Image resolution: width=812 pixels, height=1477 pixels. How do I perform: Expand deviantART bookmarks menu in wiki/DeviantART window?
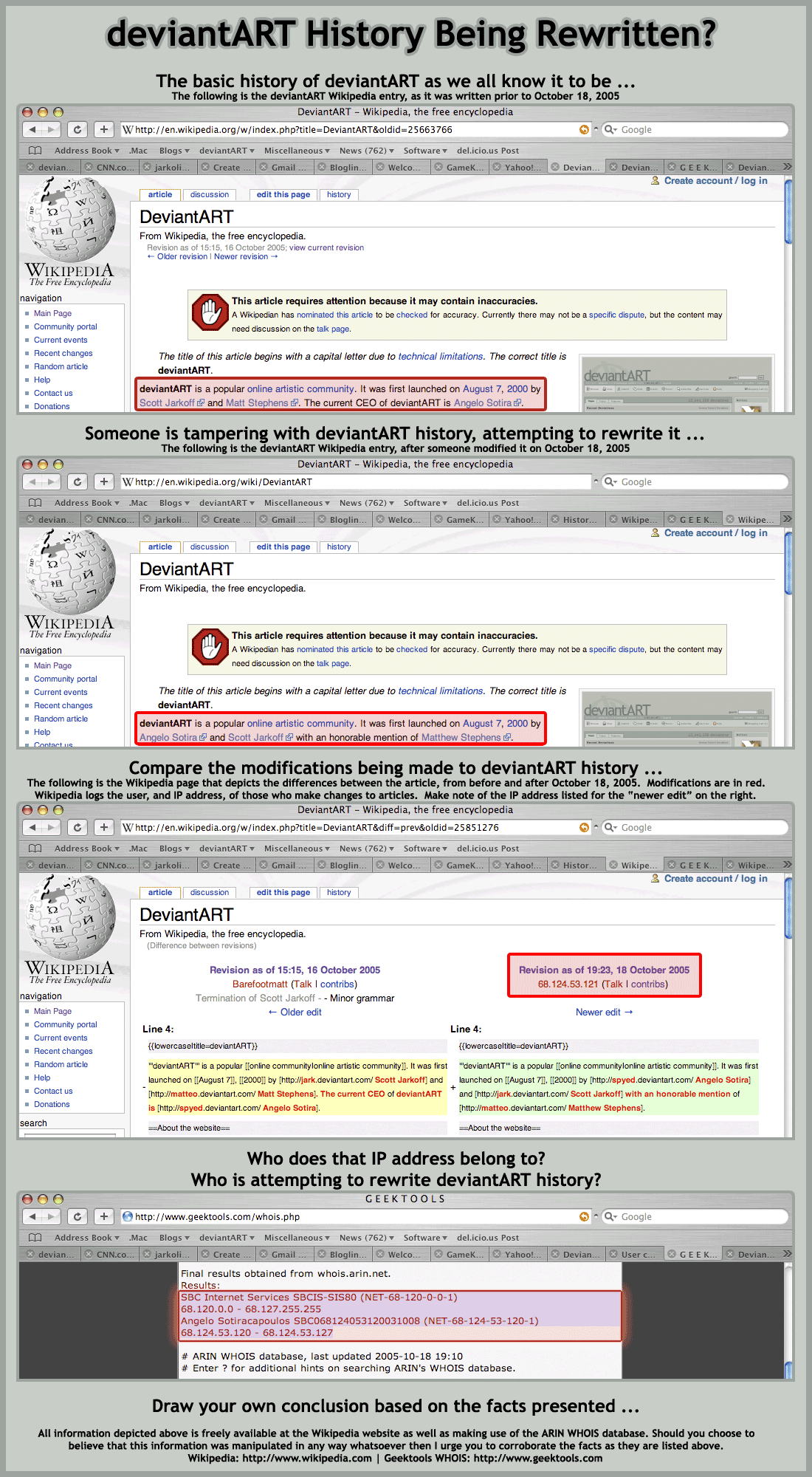click(x=227, y=503)
